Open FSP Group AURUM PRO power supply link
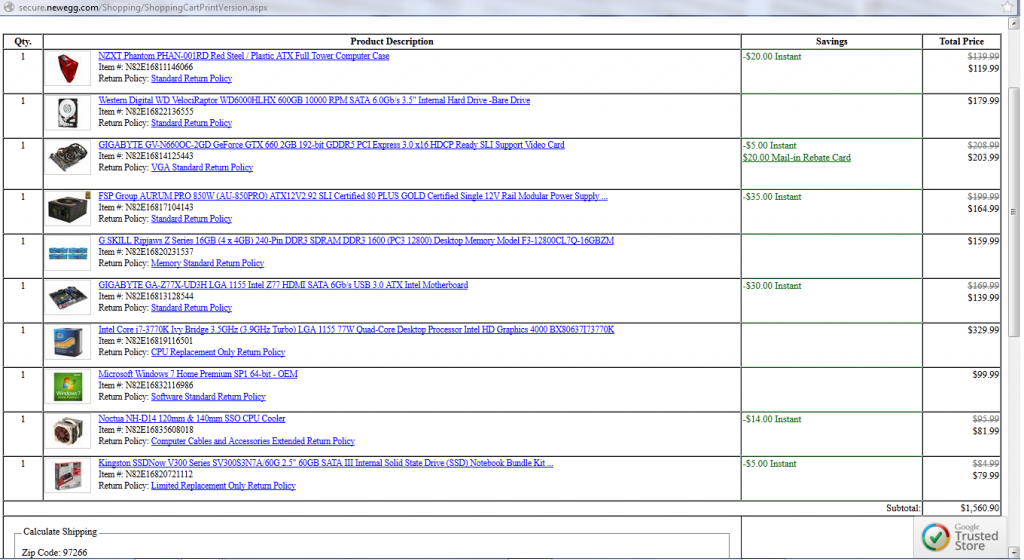Viewport: 1024px width, 560px height. coord(353,196)
